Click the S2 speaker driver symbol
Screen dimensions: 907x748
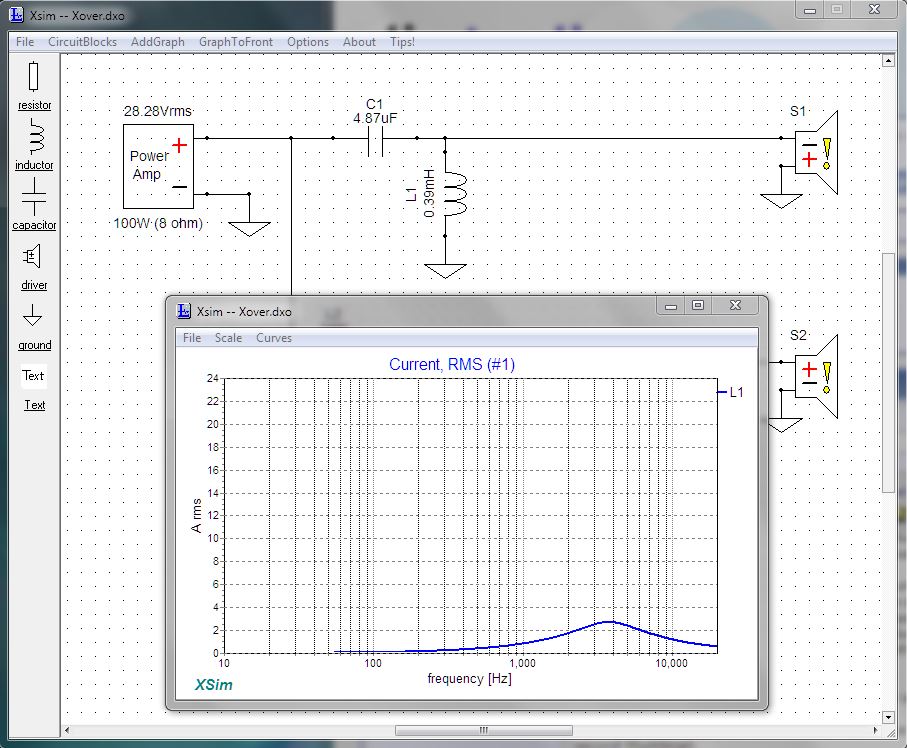pyautogui.click(x=816, y=377)
